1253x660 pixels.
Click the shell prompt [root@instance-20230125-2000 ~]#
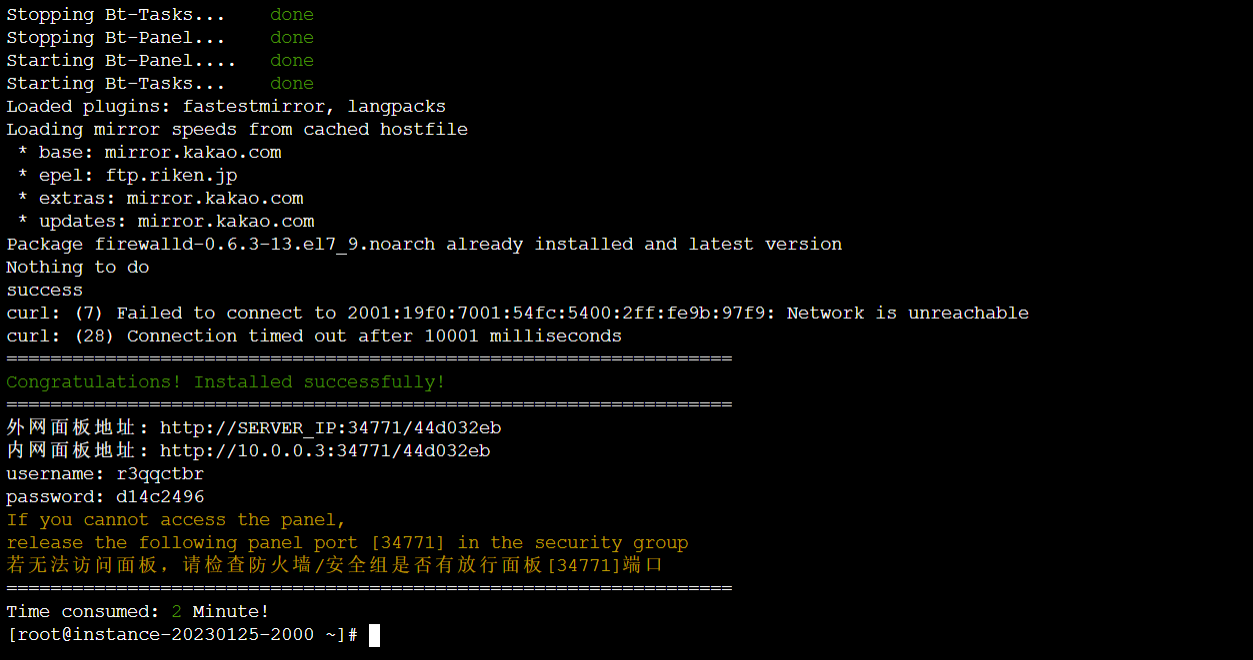[x=182, y=635]
